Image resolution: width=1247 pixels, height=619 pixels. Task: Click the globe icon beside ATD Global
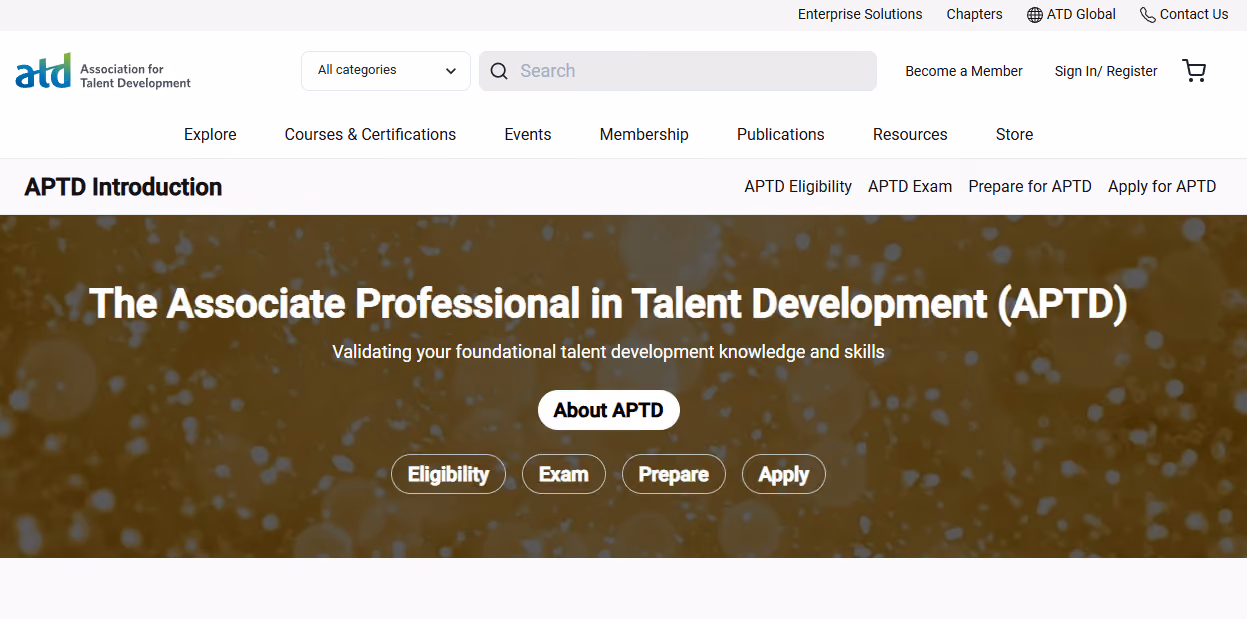click(1035, 15)
